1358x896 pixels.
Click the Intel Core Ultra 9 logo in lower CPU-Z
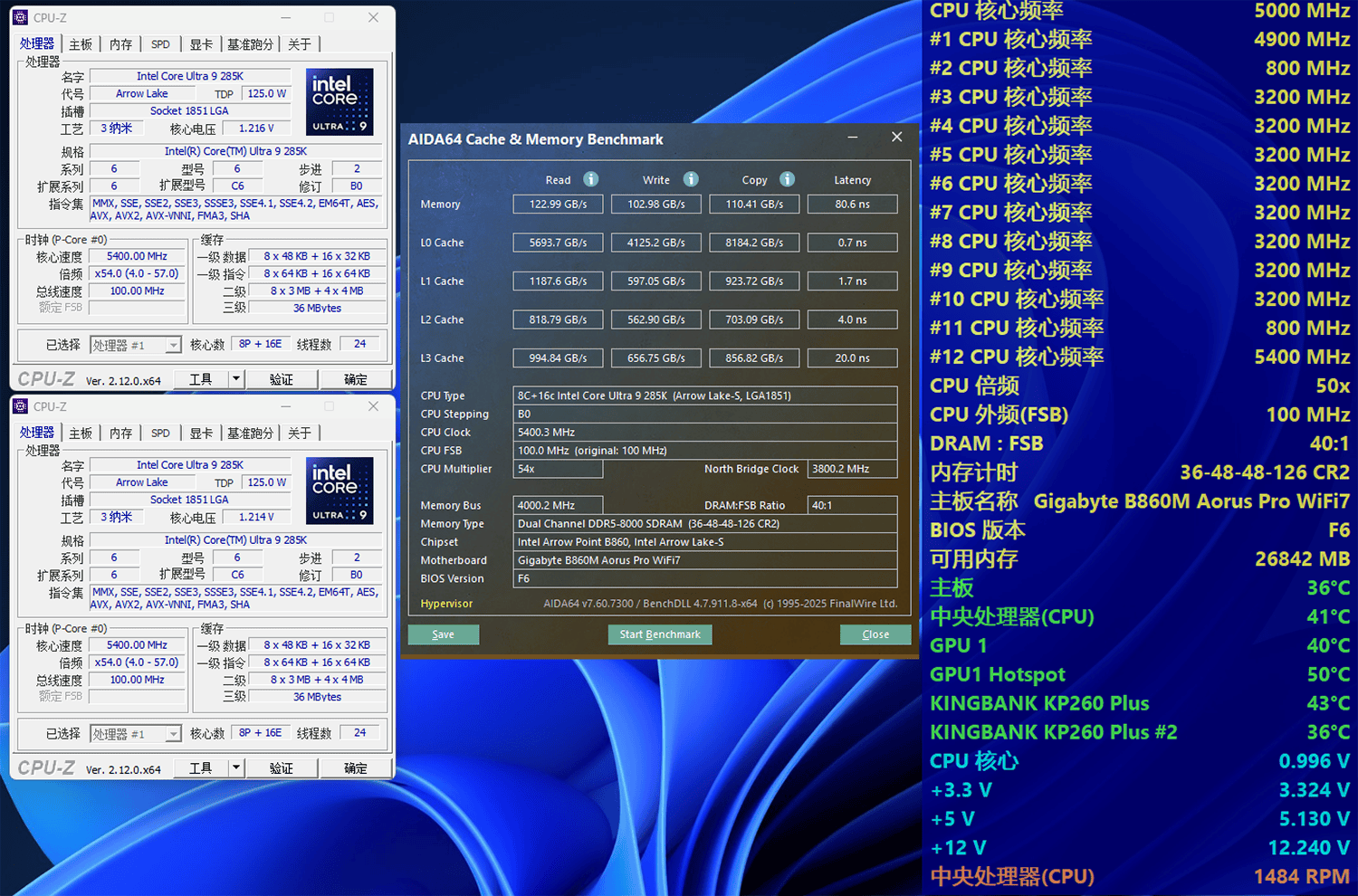point(339,491)
